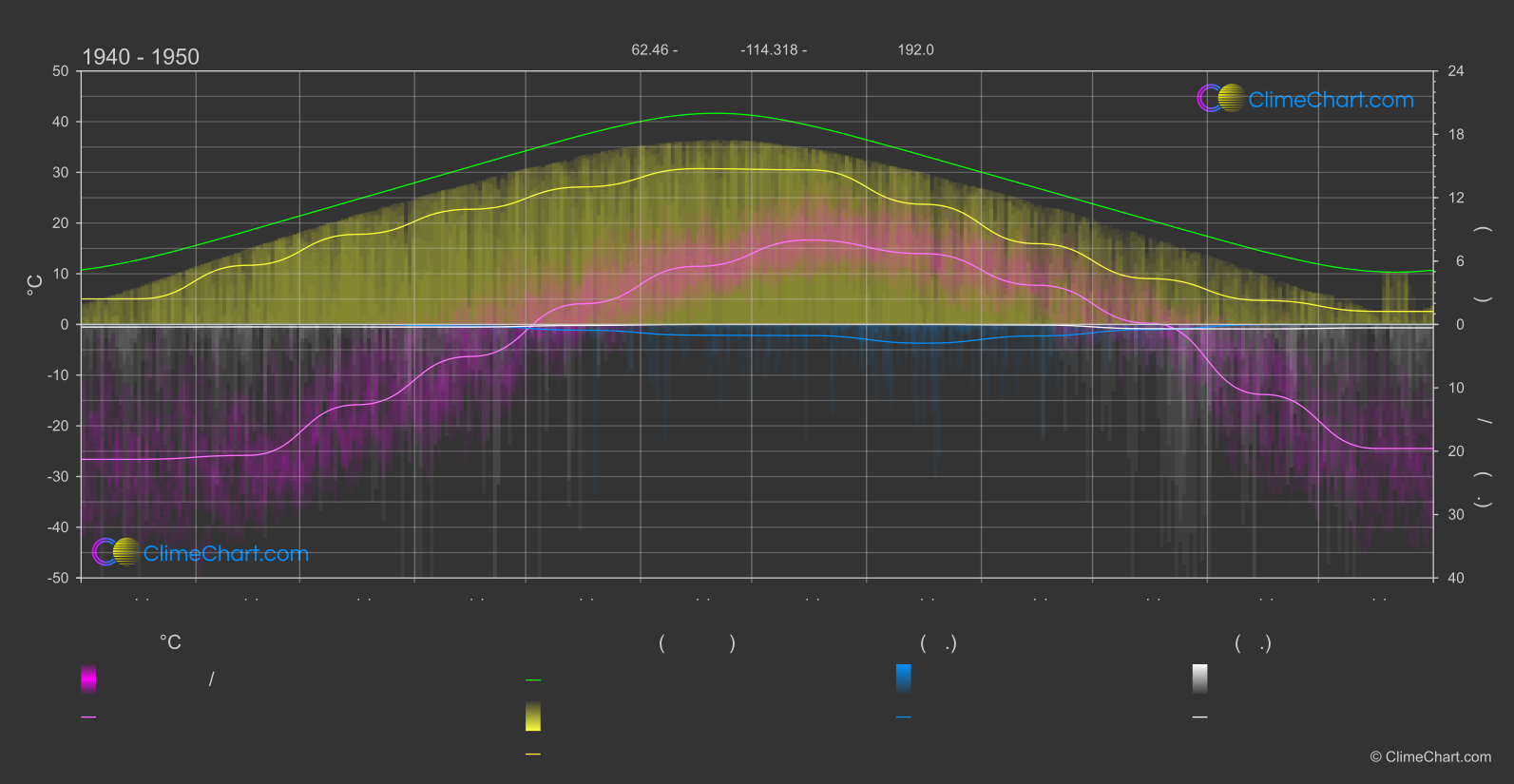
Task: Open the © ClimeChart.com copyright link
Action: click(1430, 756)
